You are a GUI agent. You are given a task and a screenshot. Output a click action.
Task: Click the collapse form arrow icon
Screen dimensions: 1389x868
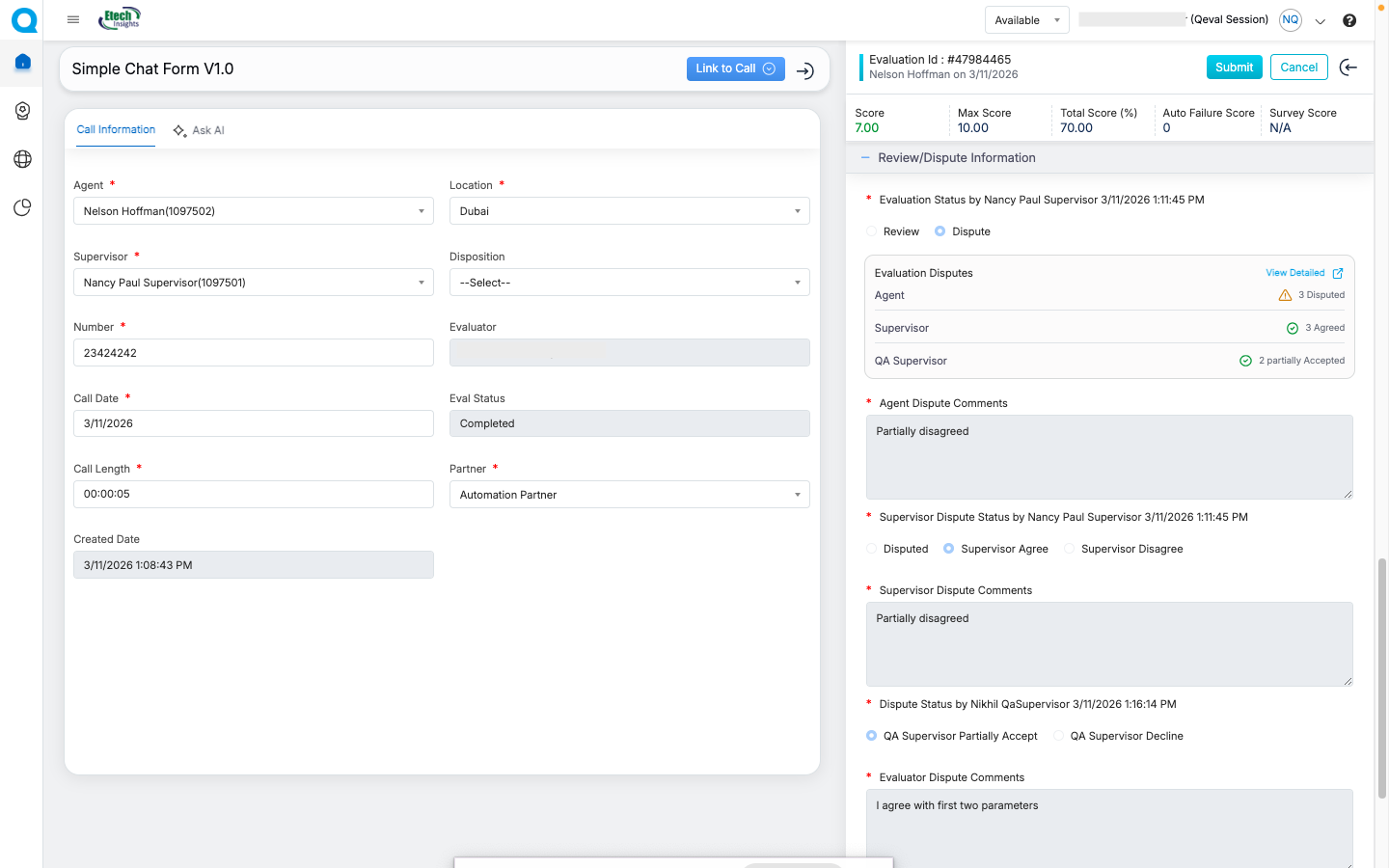tap(805, 70)
